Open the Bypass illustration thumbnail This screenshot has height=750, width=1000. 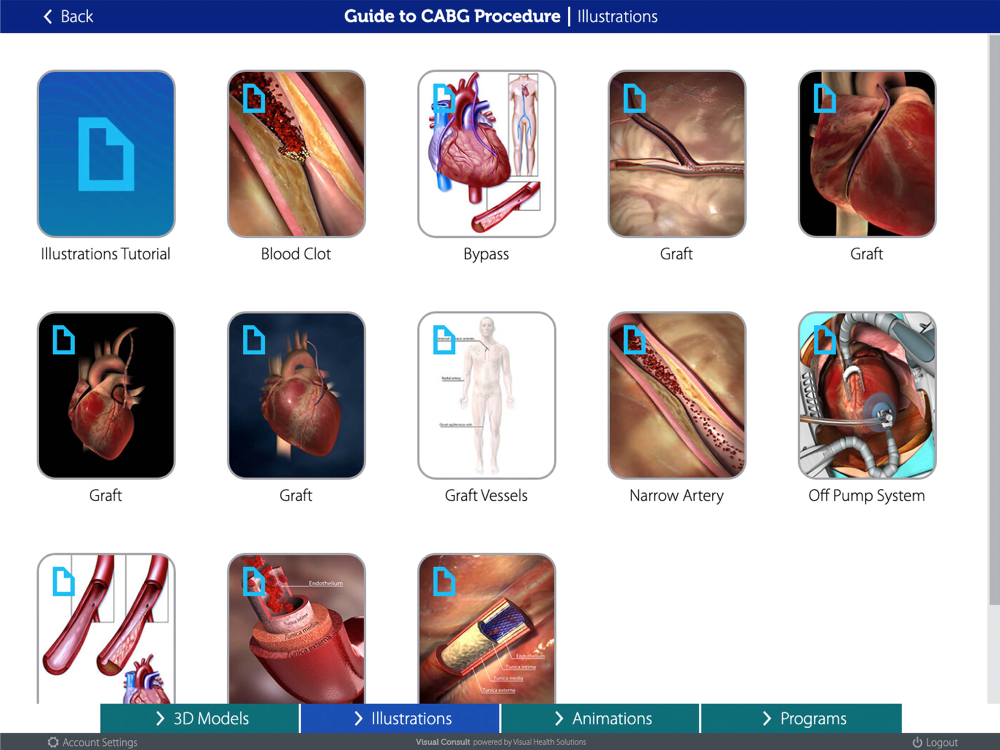coord(487,154)
